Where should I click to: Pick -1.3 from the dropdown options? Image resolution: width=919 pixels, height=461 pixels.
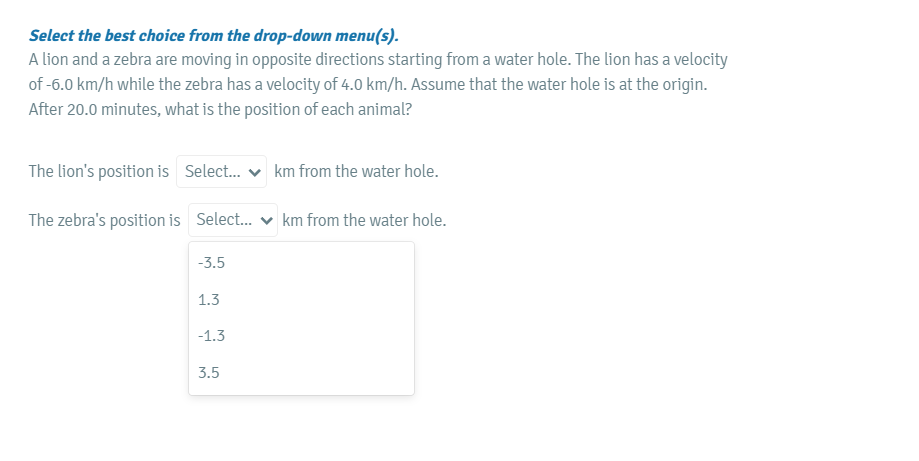point(212,336)
